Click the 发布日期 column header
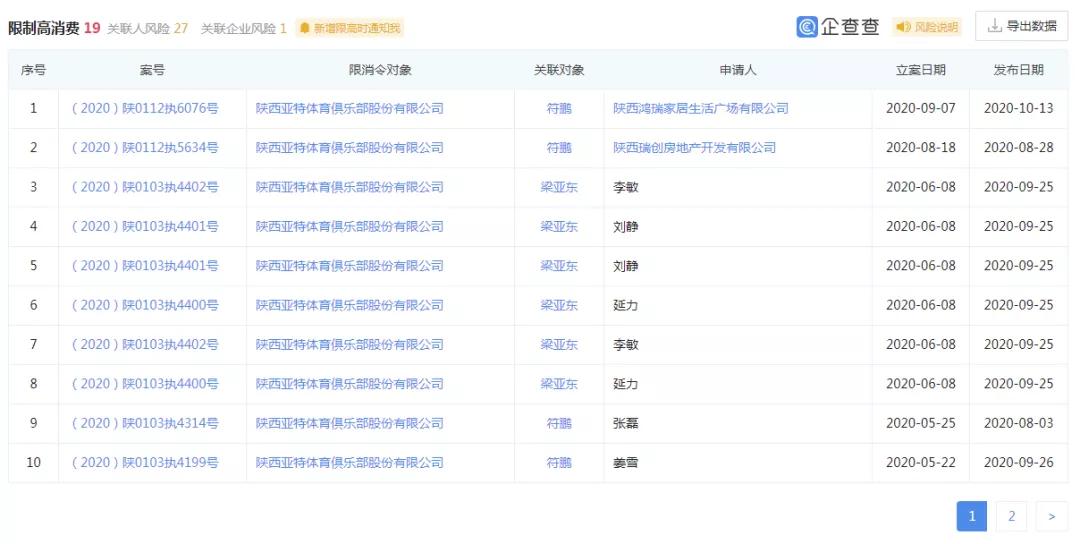 (1019, 70)
